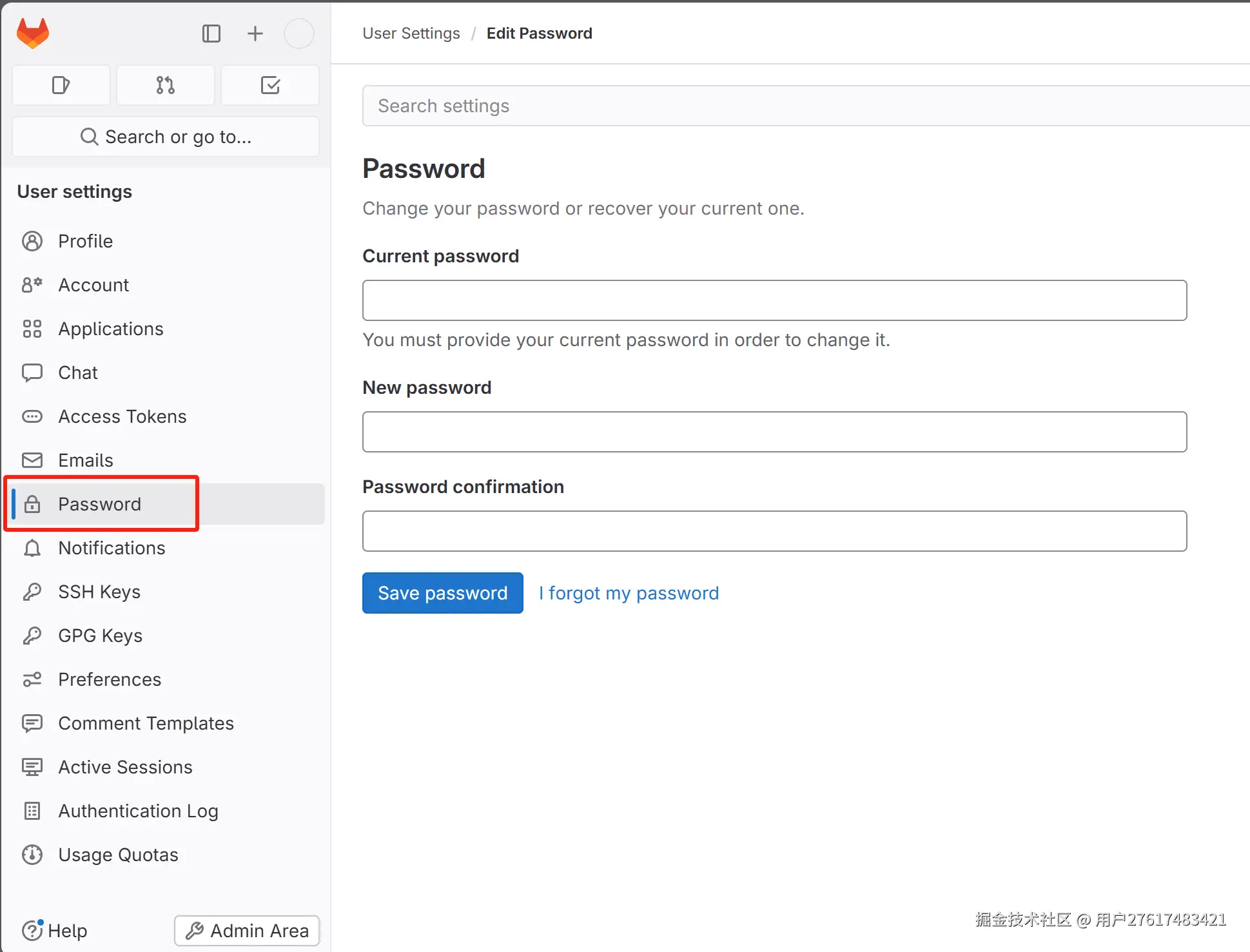This screenshot has height=952, width=1250.
Task: Click I forgot my password link
Action: (629, 593)
